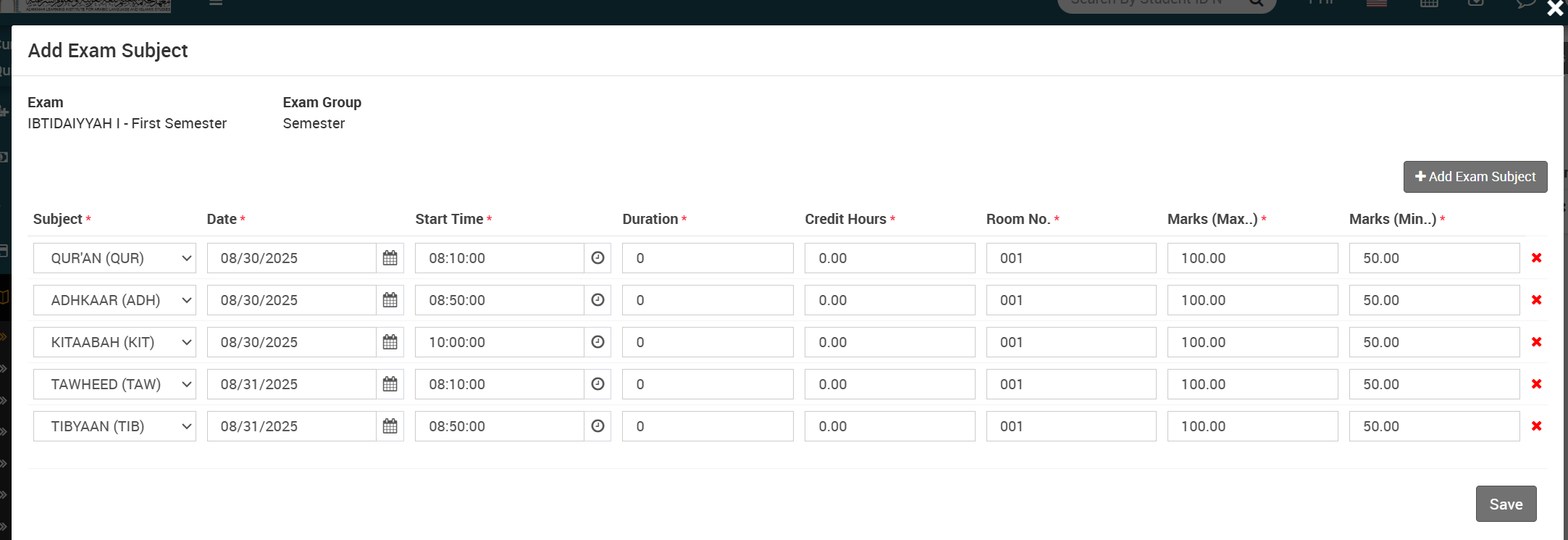The height and width of the screenshot is (540, 1568).
Task: Open calendar picker for QUR'AN exam date
Action: (x=390, y=258)
